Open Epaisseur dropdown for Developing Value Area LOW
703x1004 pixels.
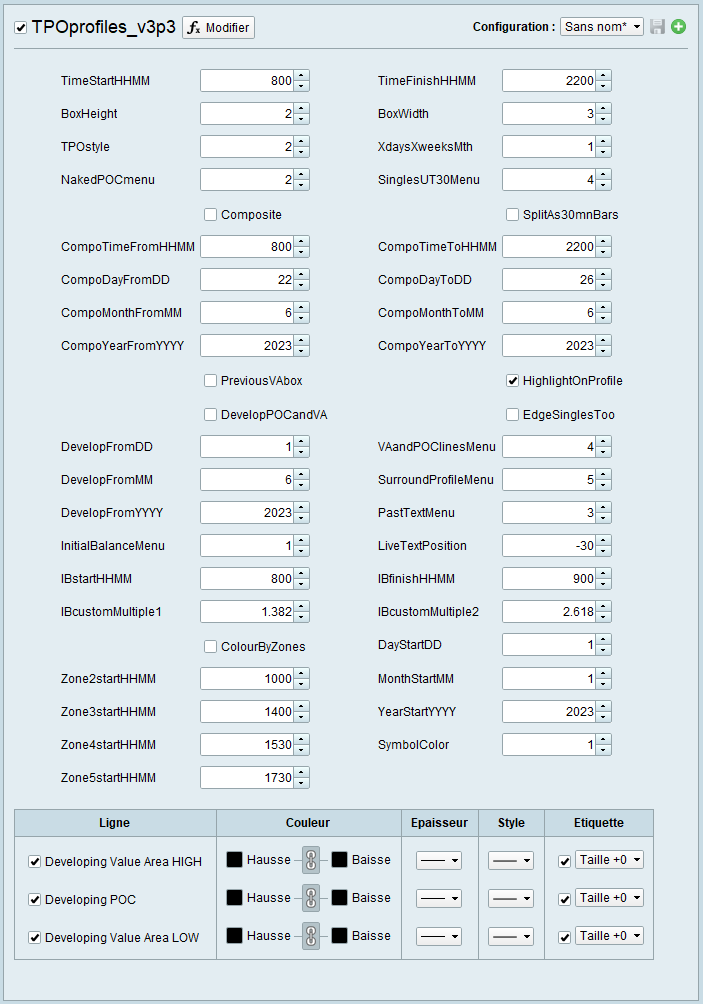[439, 935]
